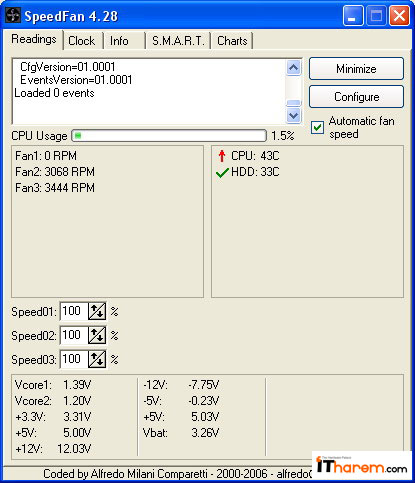Click the green checkmark beside HDD temperature
415x483 pixels.
click(x=222, y=172)
